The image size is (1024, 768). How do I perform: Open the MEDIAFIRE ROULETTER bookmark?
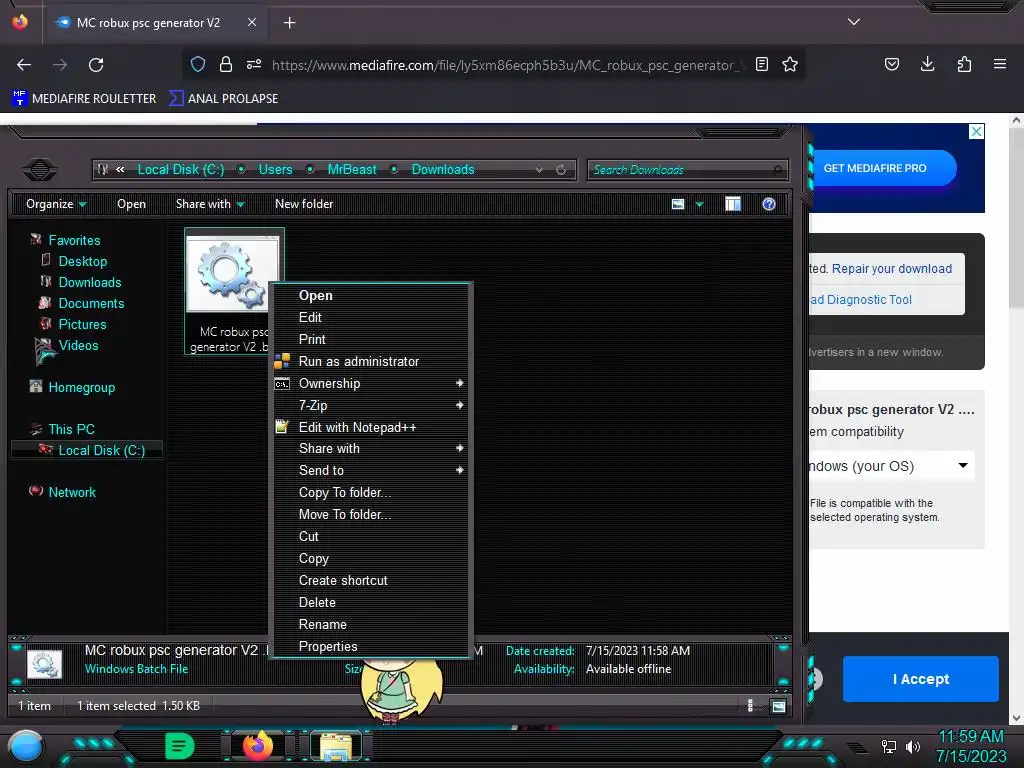click(x=84, y=99)
